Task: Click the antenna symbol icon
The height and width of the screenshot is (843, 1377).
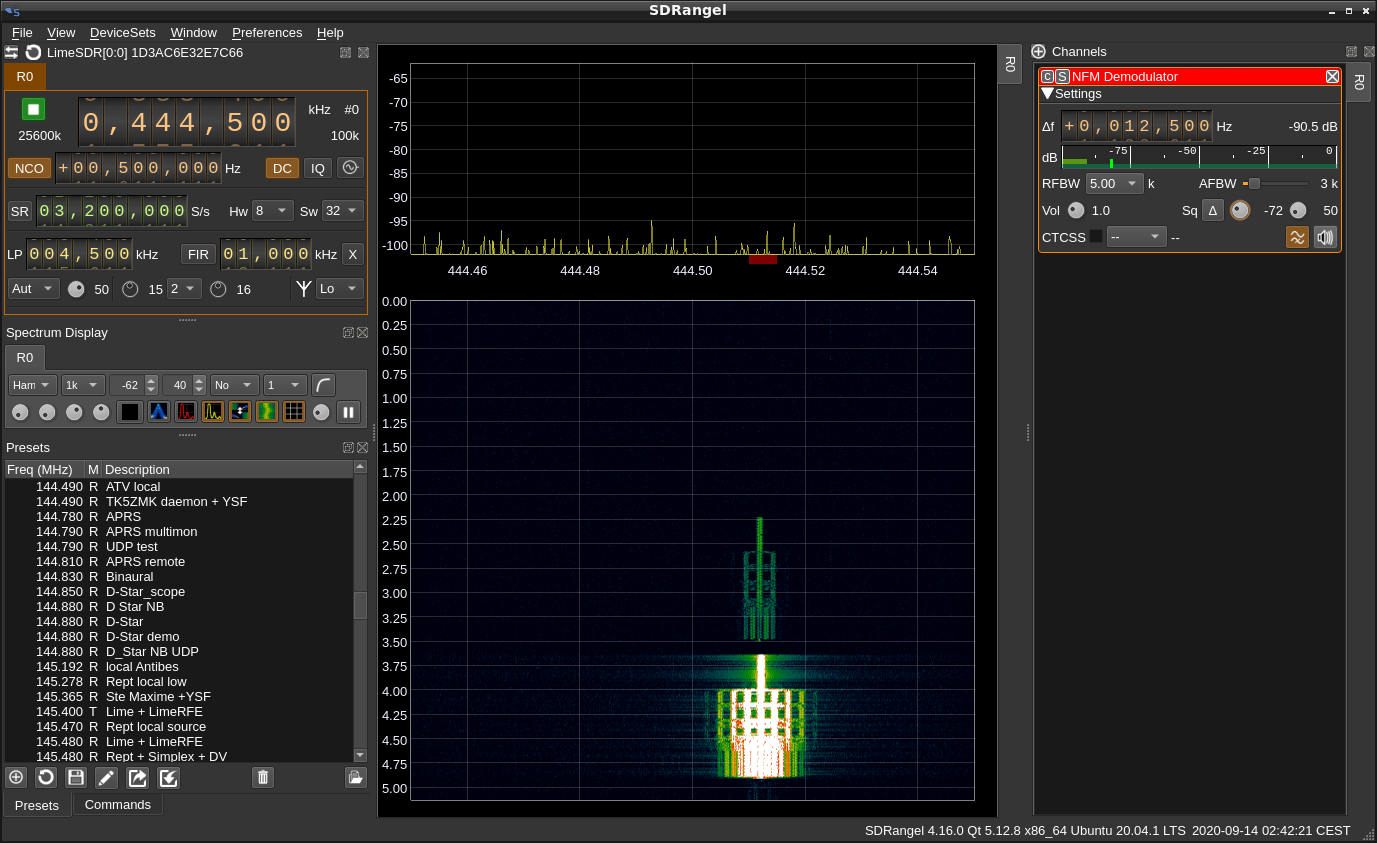Action: [x=303, y=289]
